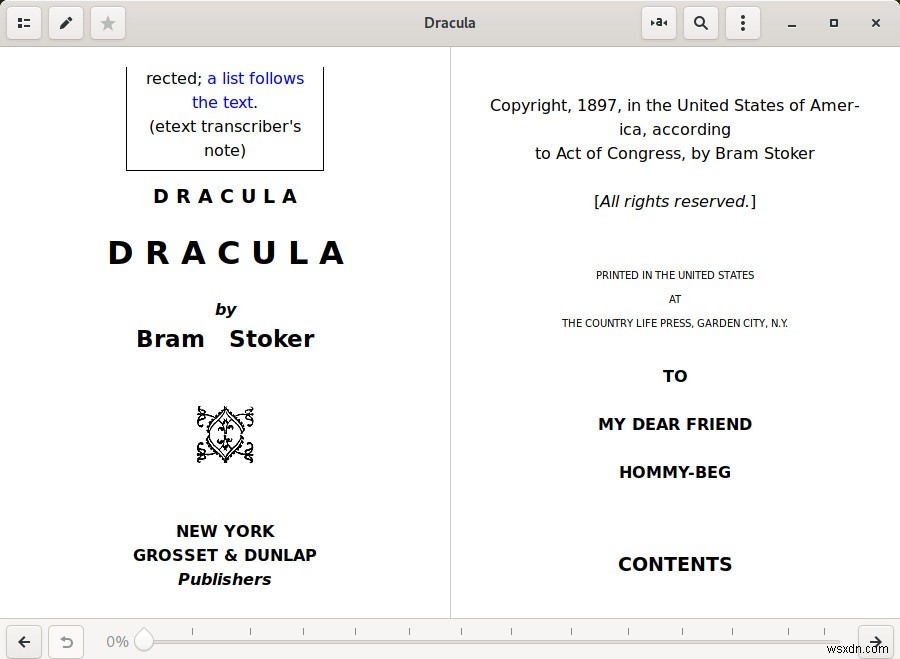Click the 0% progress label
The height and width of the screenshot is (659, 900).
tap(117, 641)
